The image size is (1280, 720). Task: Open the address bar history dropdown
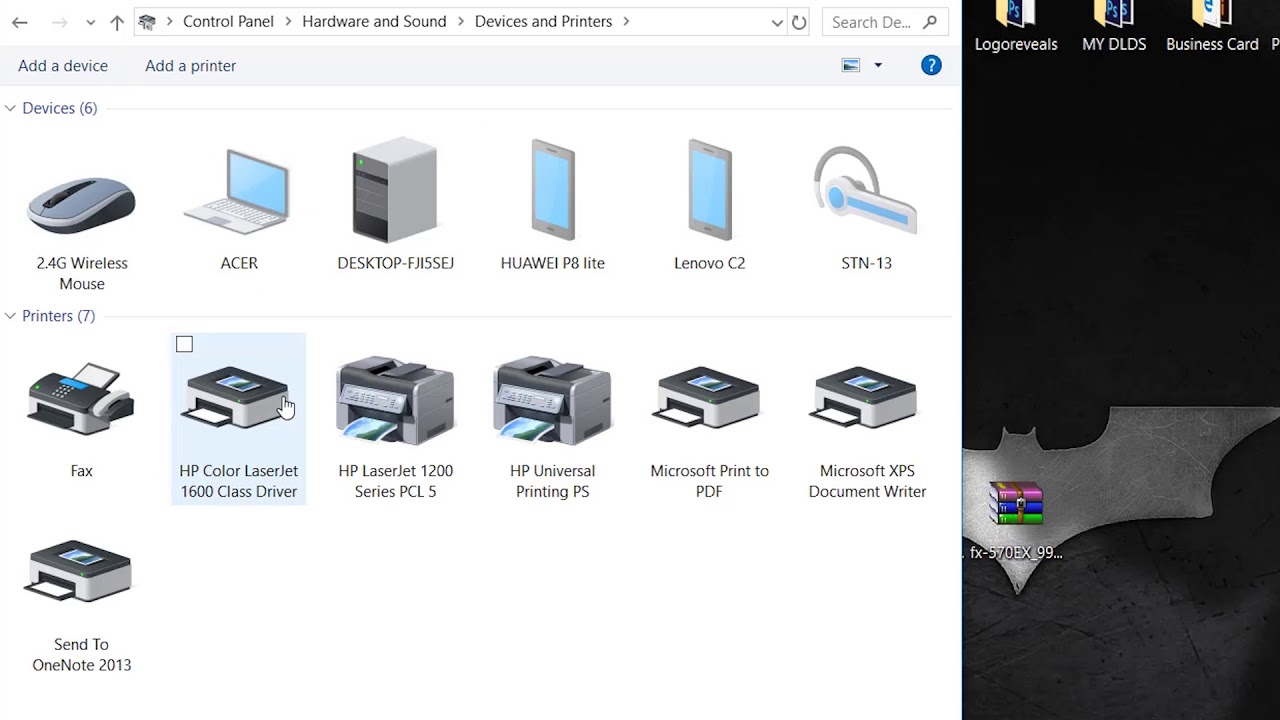click(777, 22)
